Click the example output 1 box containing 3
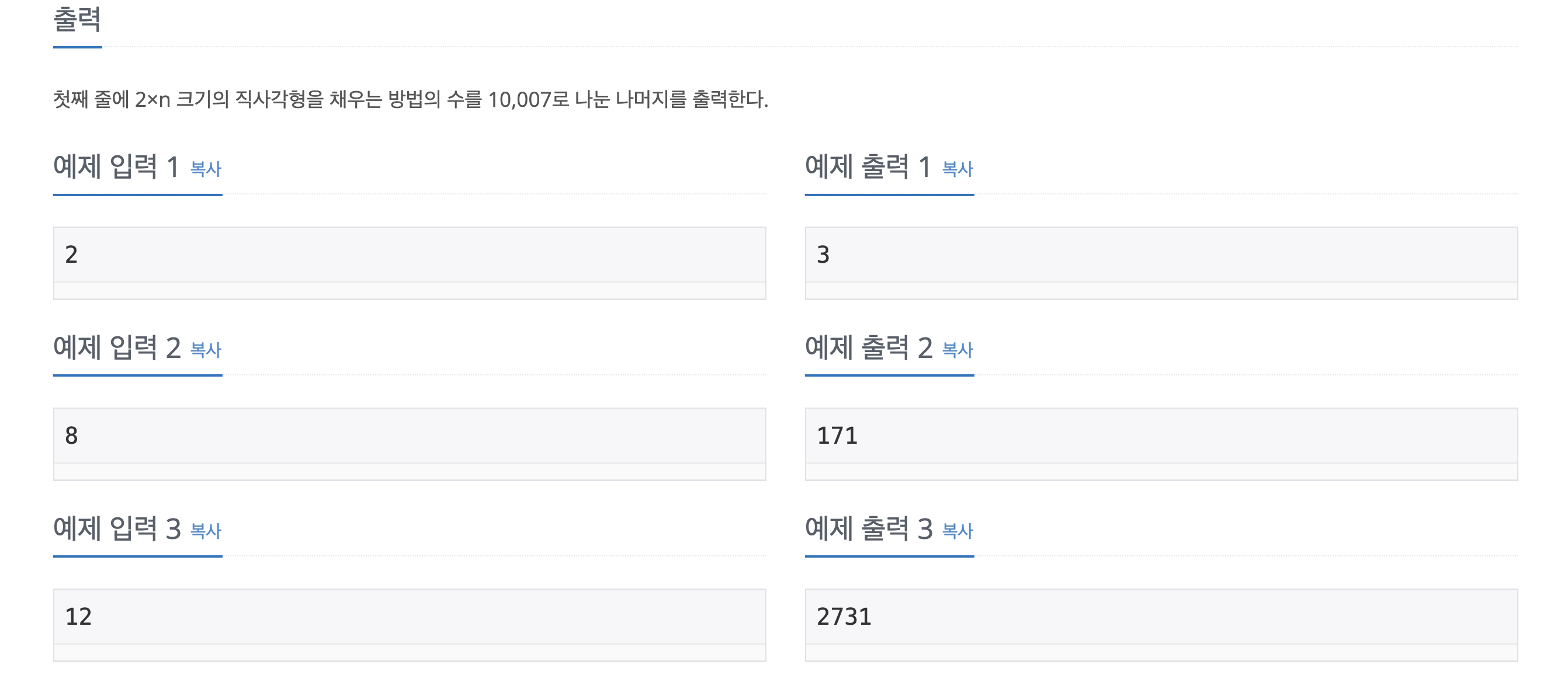This screenshot has height=689, width=1568. click(x=1161, y=263)
